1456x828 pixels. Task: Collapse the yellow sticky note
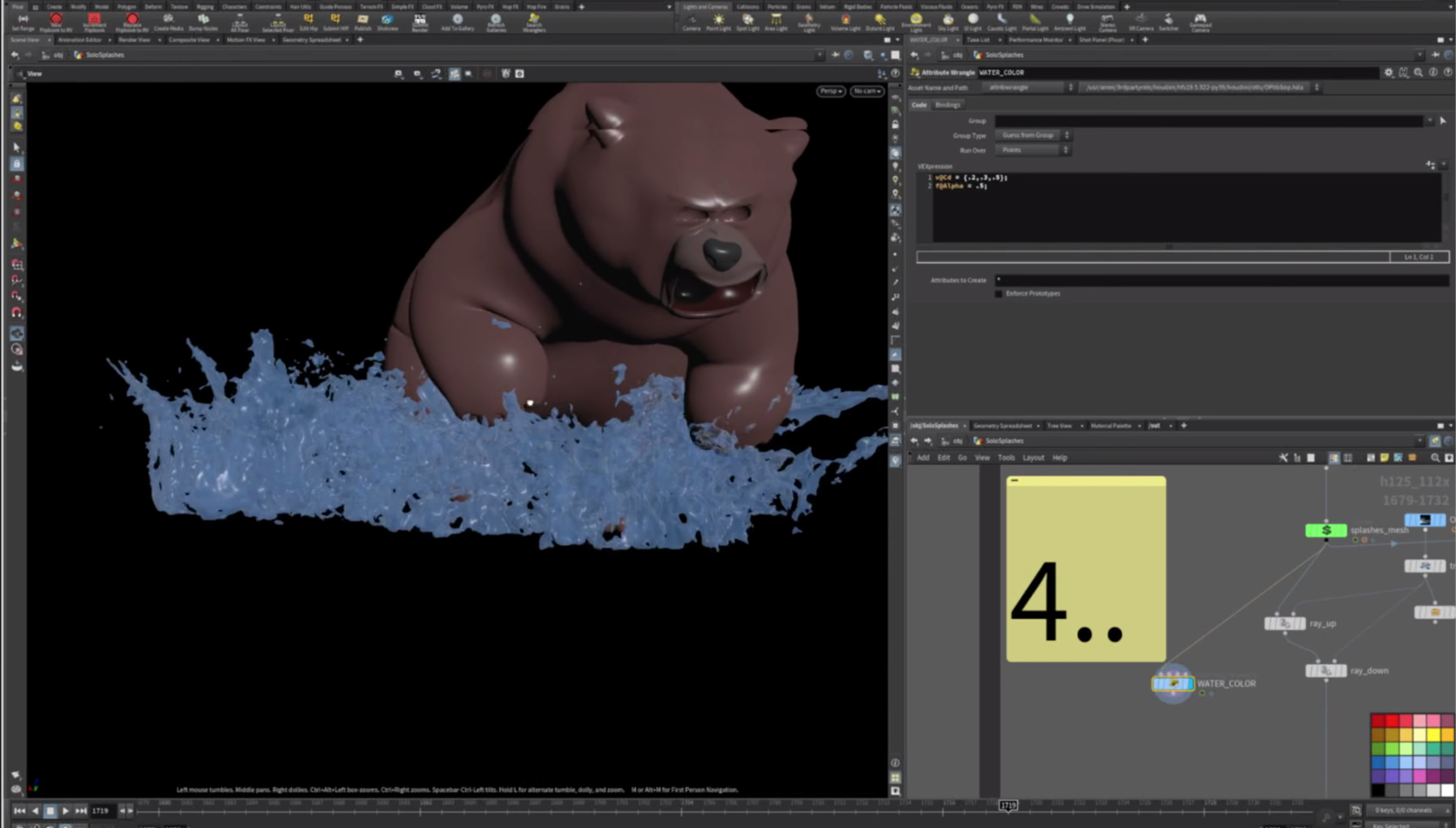click(x=1015, y=480)
